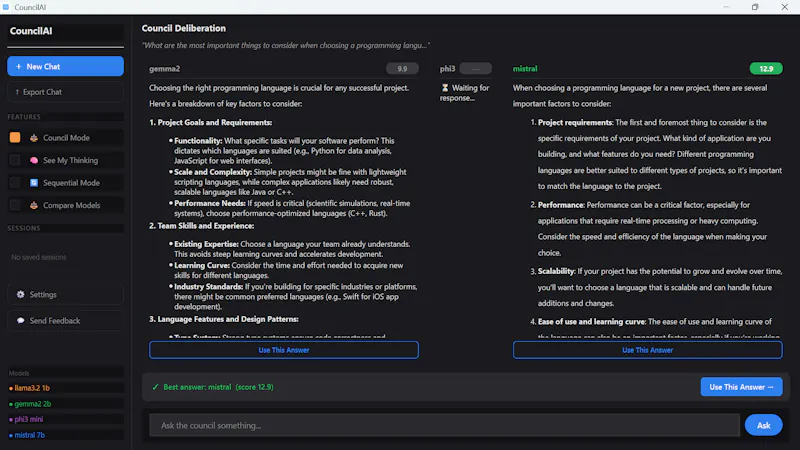Click the up-arrow icon in Export Chat
The image size is (800, 450).
click(17, 92)
